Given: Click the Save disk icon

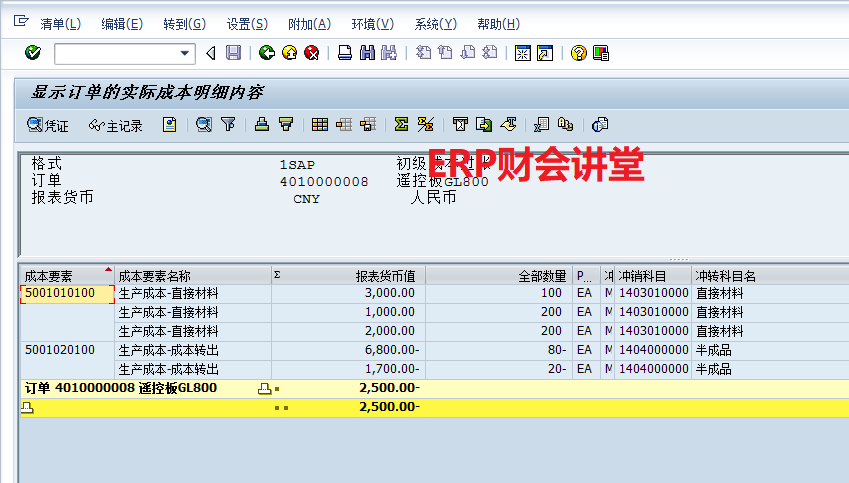Looking at the screenshot, I should pos(233,53).
